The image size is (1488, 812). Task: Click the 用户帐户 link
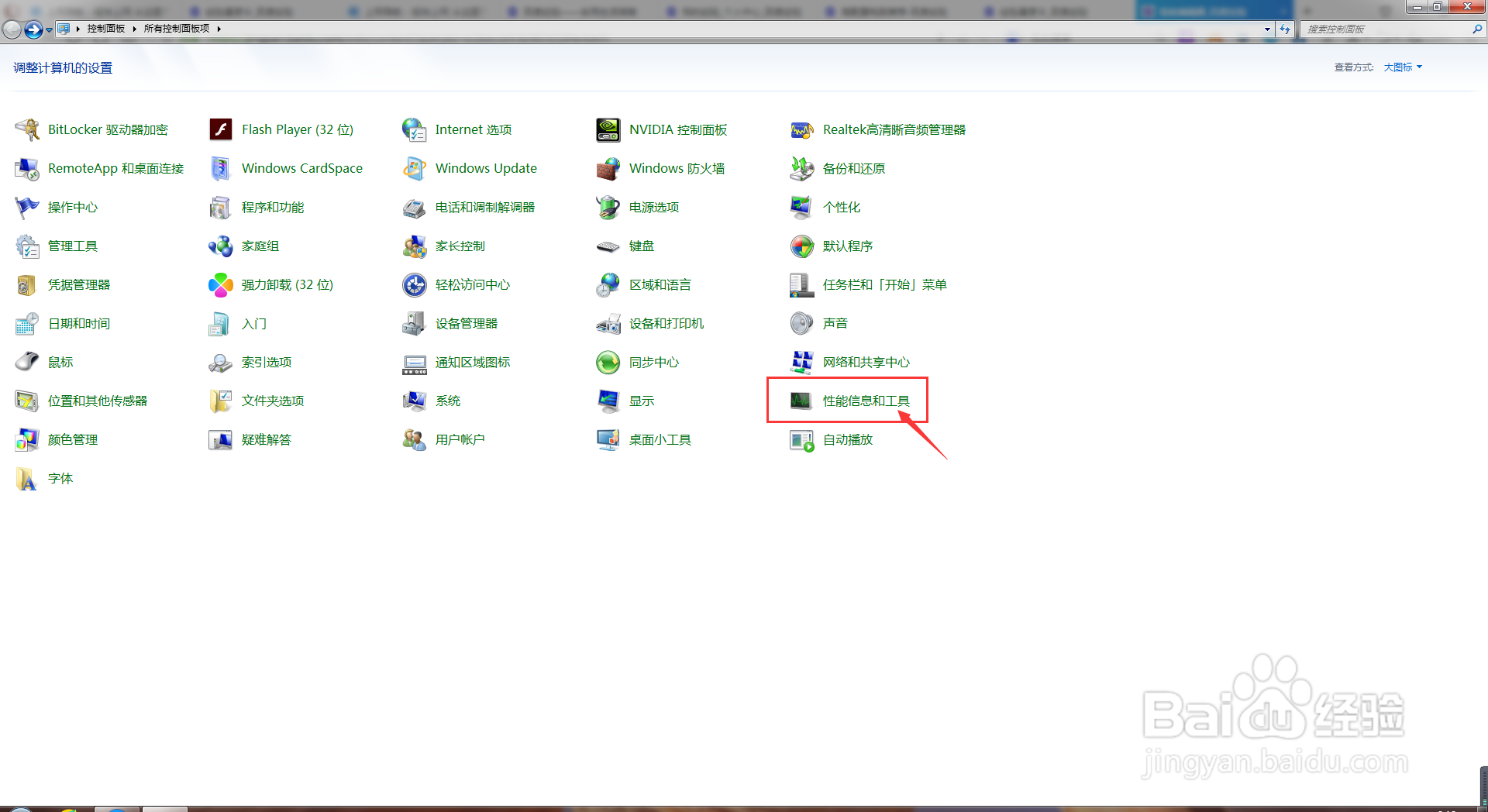tap(460, 439)
